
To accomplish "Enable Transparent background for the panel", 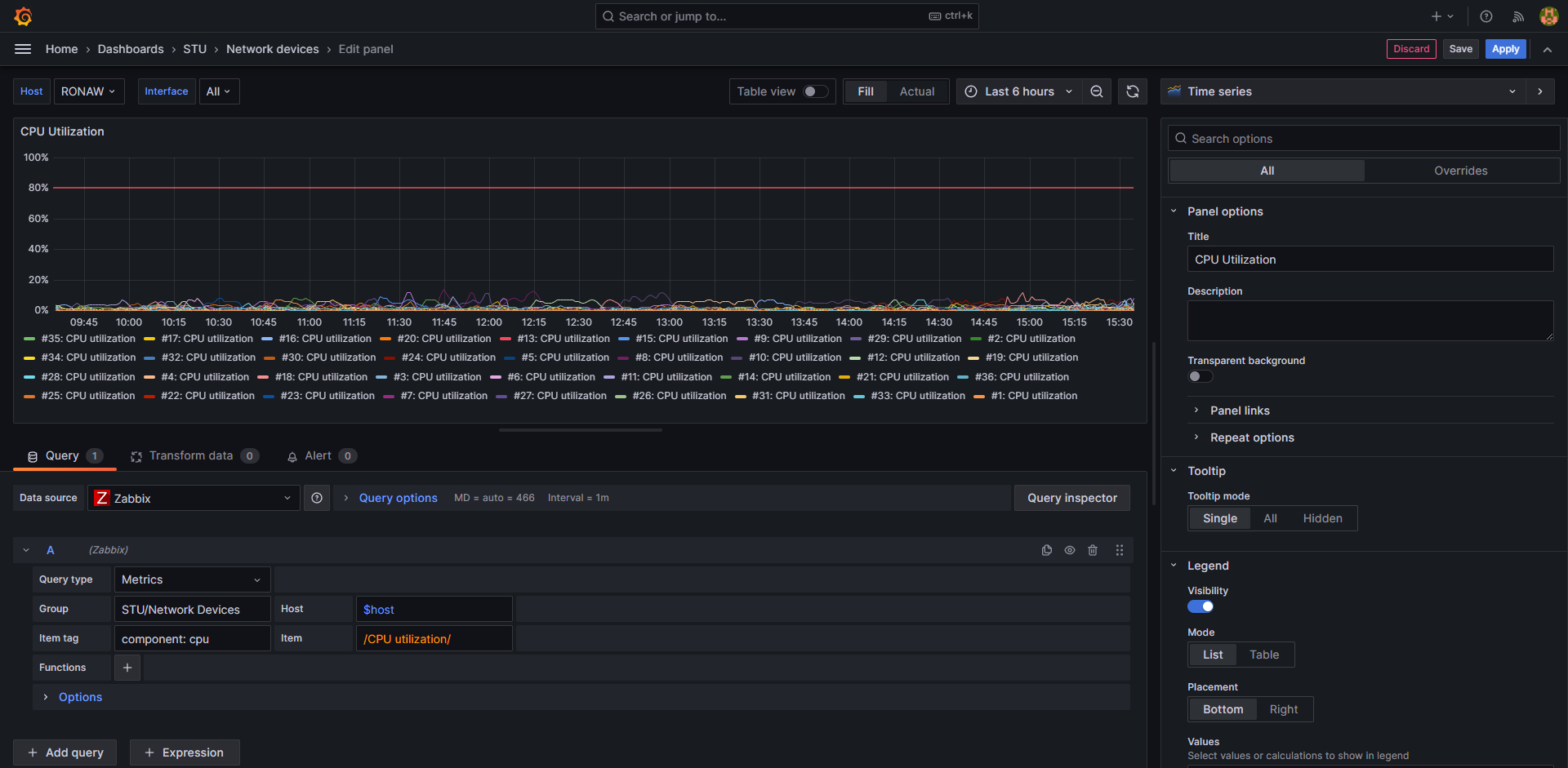I will click(x=1200, y=376).
